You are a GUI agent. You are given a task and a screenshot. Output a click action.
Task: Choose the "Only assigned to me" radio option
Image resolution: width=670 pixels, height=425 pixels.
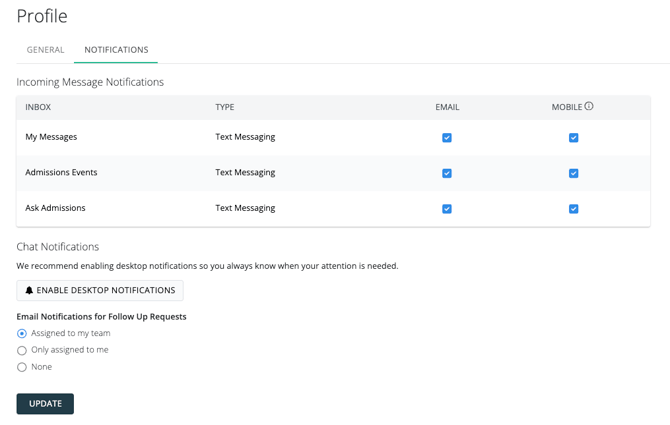pyautogui.click(x=22, y=351)
